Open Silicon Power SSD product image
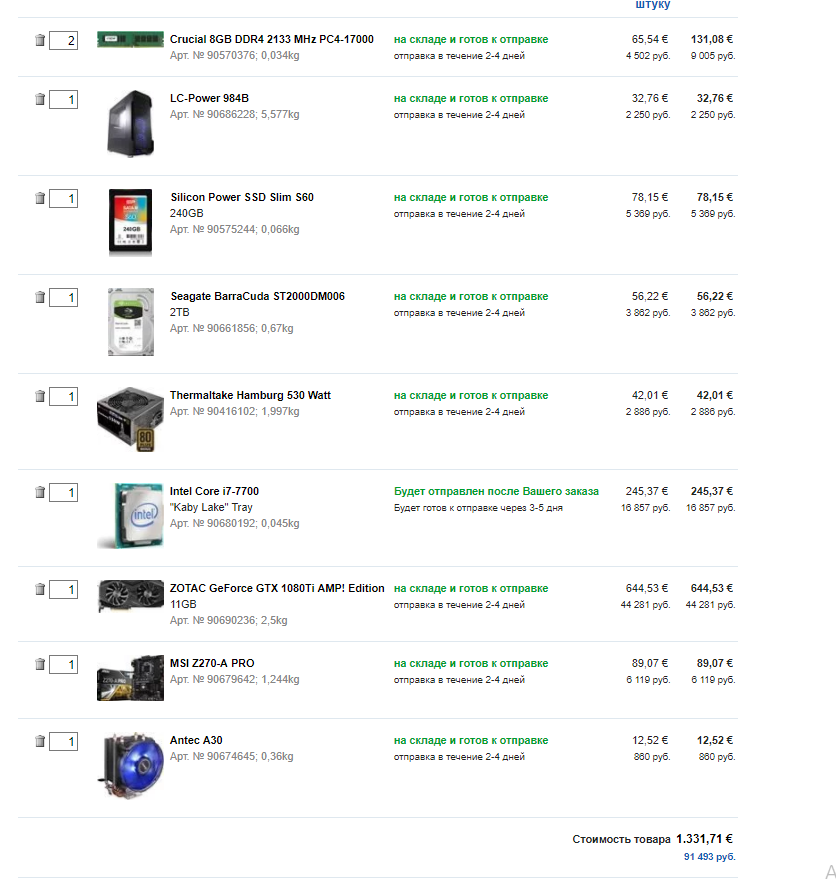The width and height of the screenshot is (836, 879). [x=130, y=221]
